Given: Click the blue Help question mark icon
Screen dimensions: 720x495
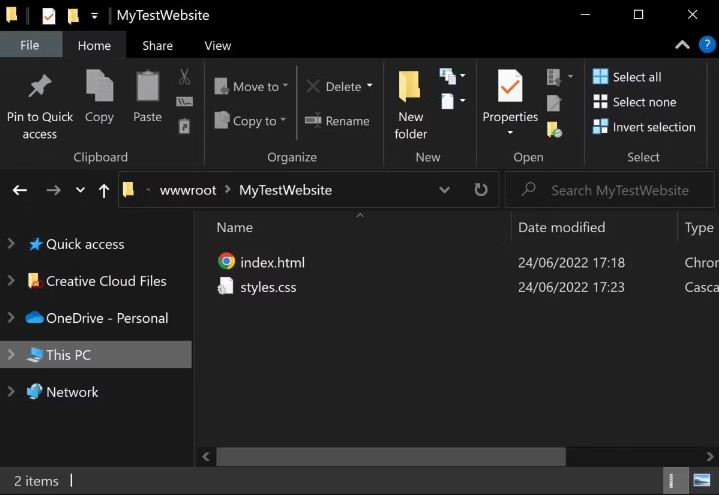Looking at the screenshot, I should click(x=707, y=45).
